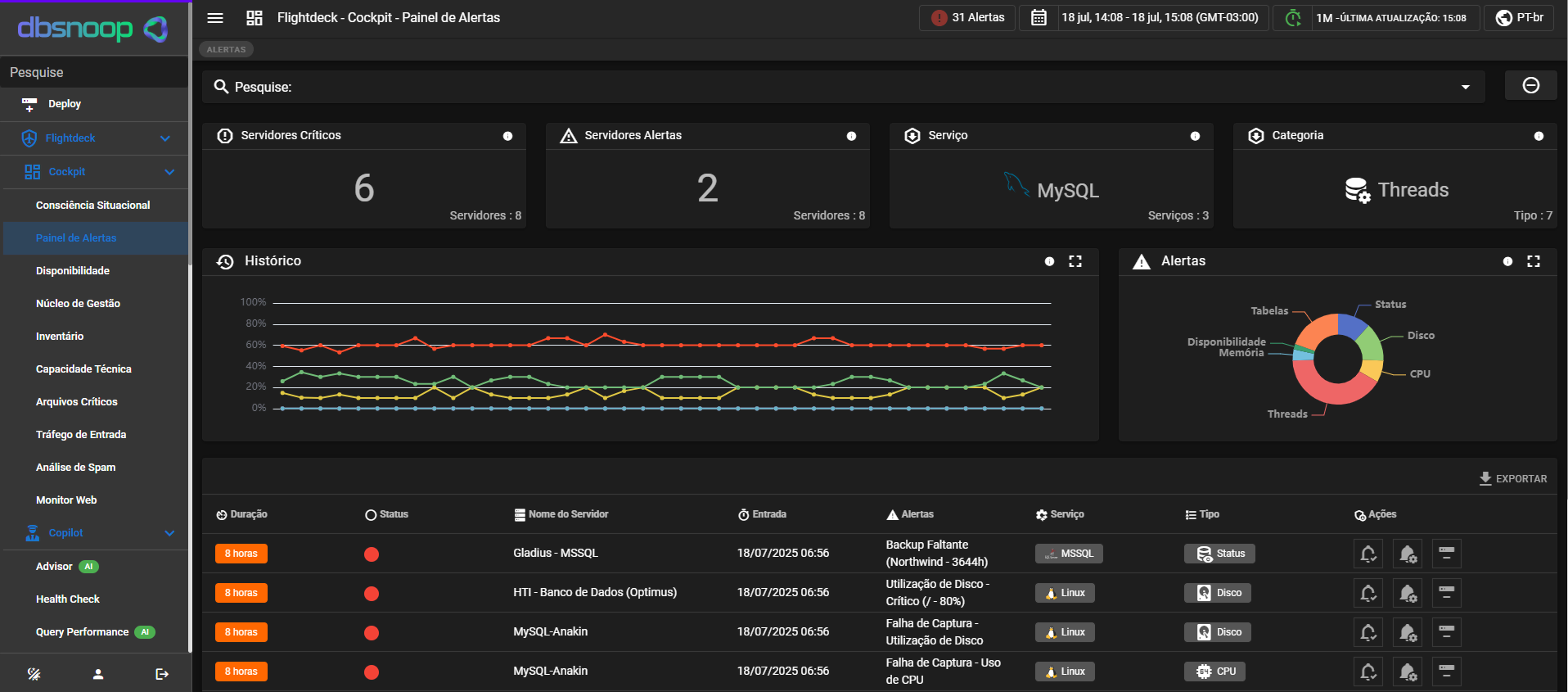Toggle the dot on Histórico panel
Viewport: 1568px width, 692px height.
1049,261
